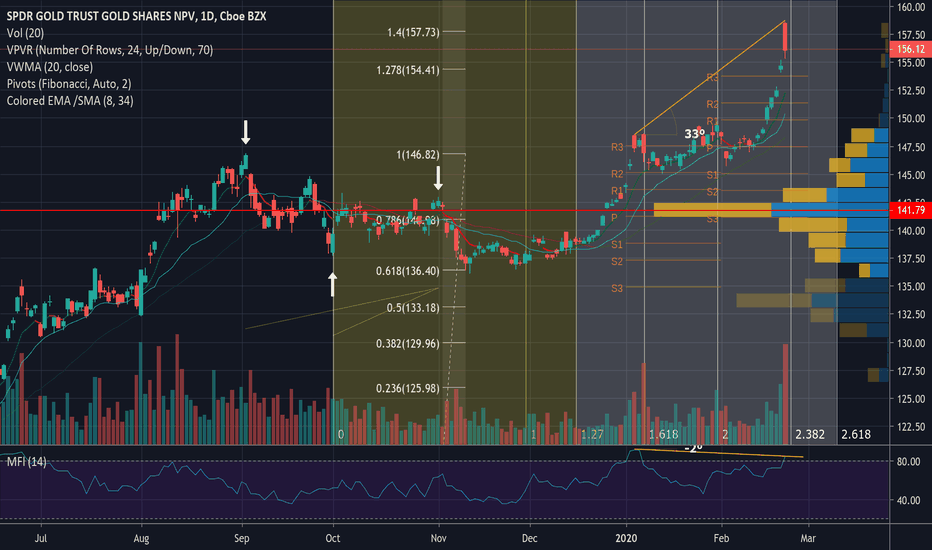
Task: Click the Sep date on the time axis
Action: coord(241,538)
